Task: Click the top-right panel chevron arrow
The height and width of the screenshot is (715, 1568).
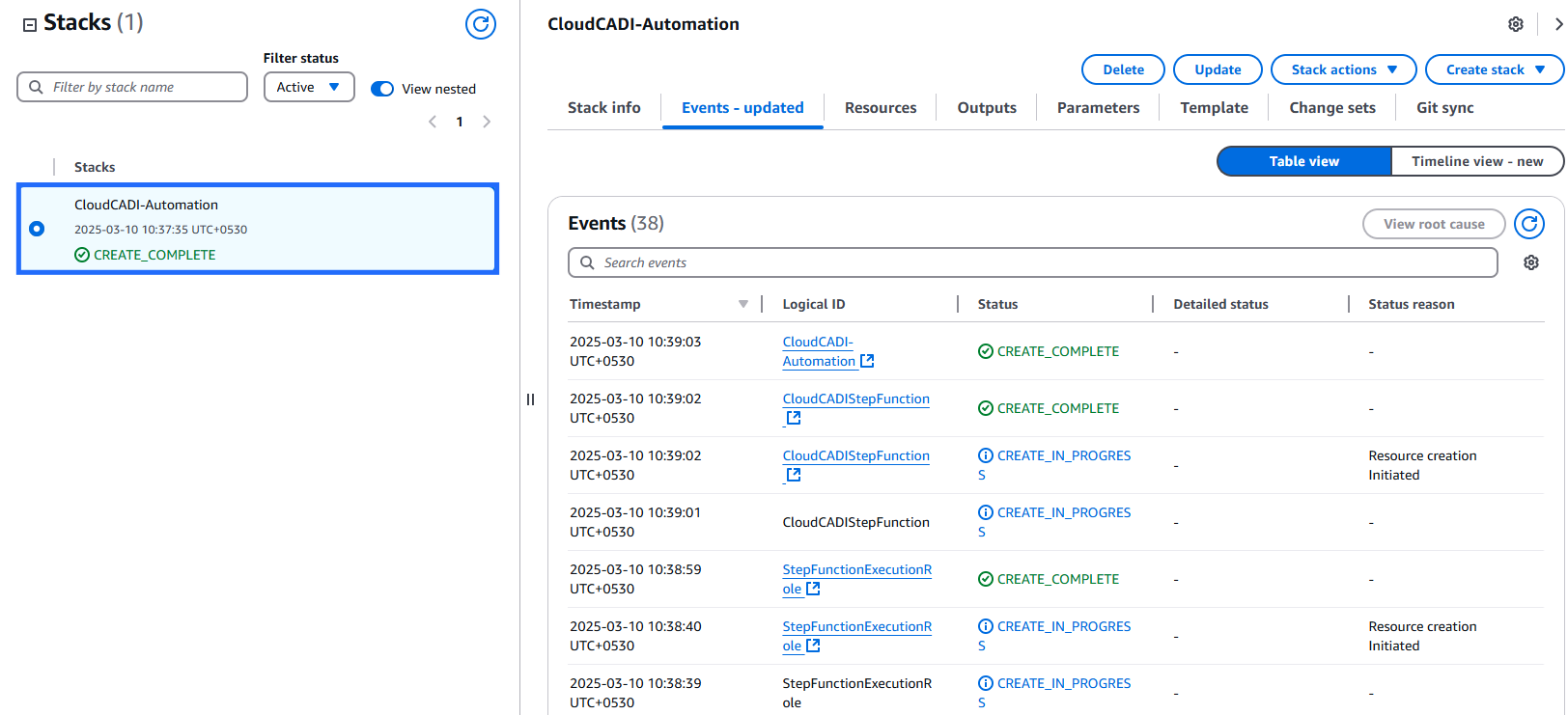Action: pyautogui.click(x=1558, y=24)
